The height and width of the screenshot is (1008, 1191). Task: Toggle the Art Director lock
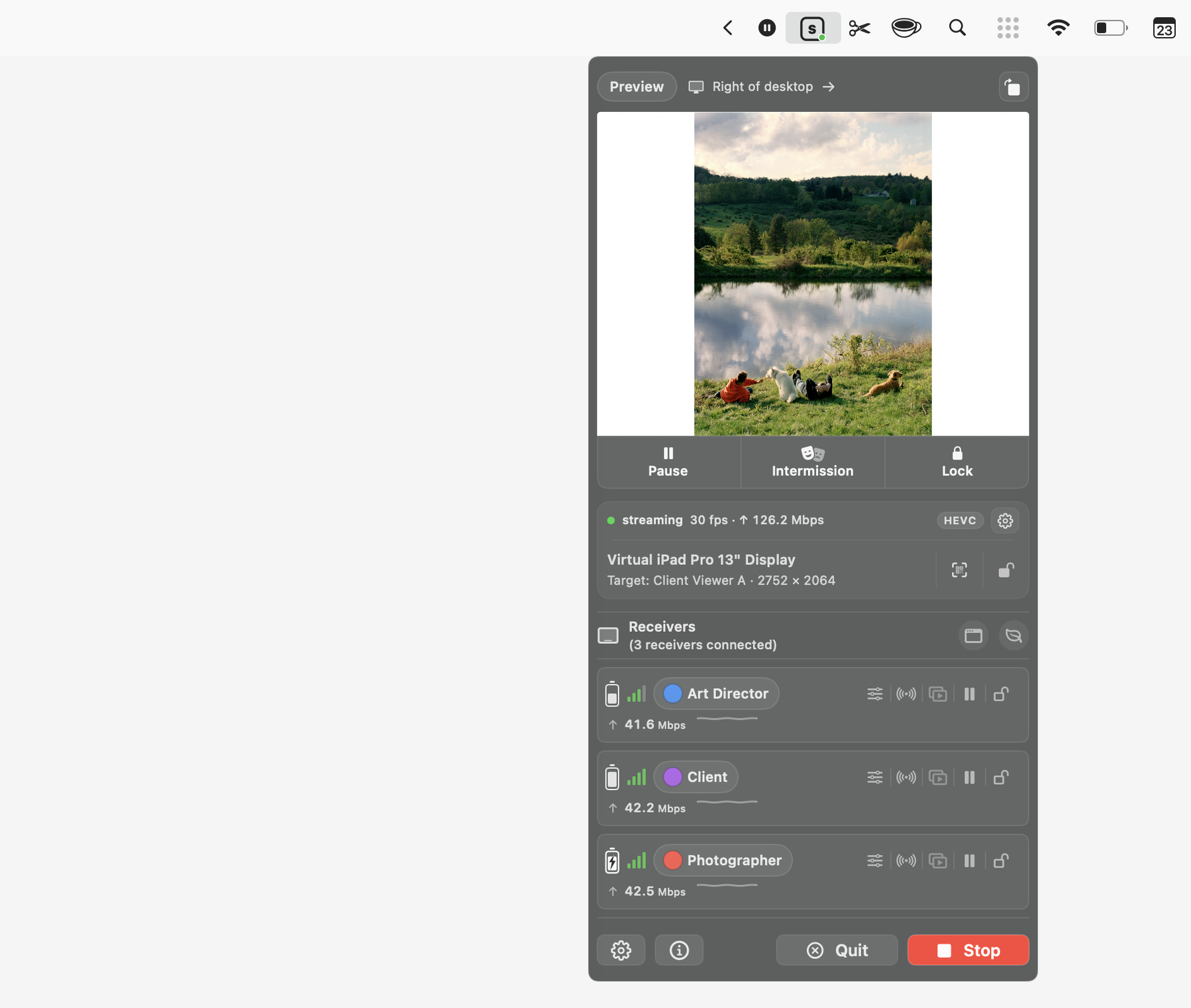[x=1001, y=694]
